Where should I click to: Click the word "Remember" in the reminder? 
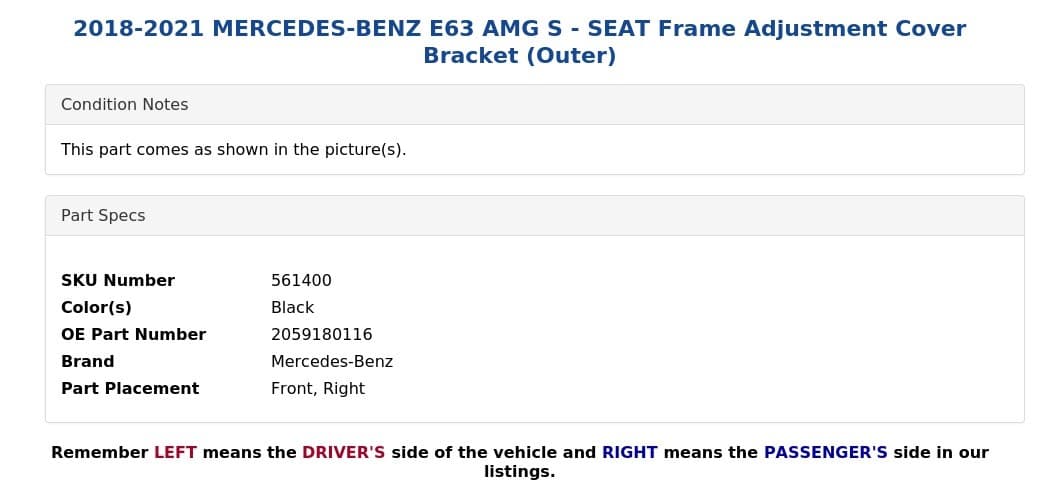pyautogui.click(x=99, y=453)
